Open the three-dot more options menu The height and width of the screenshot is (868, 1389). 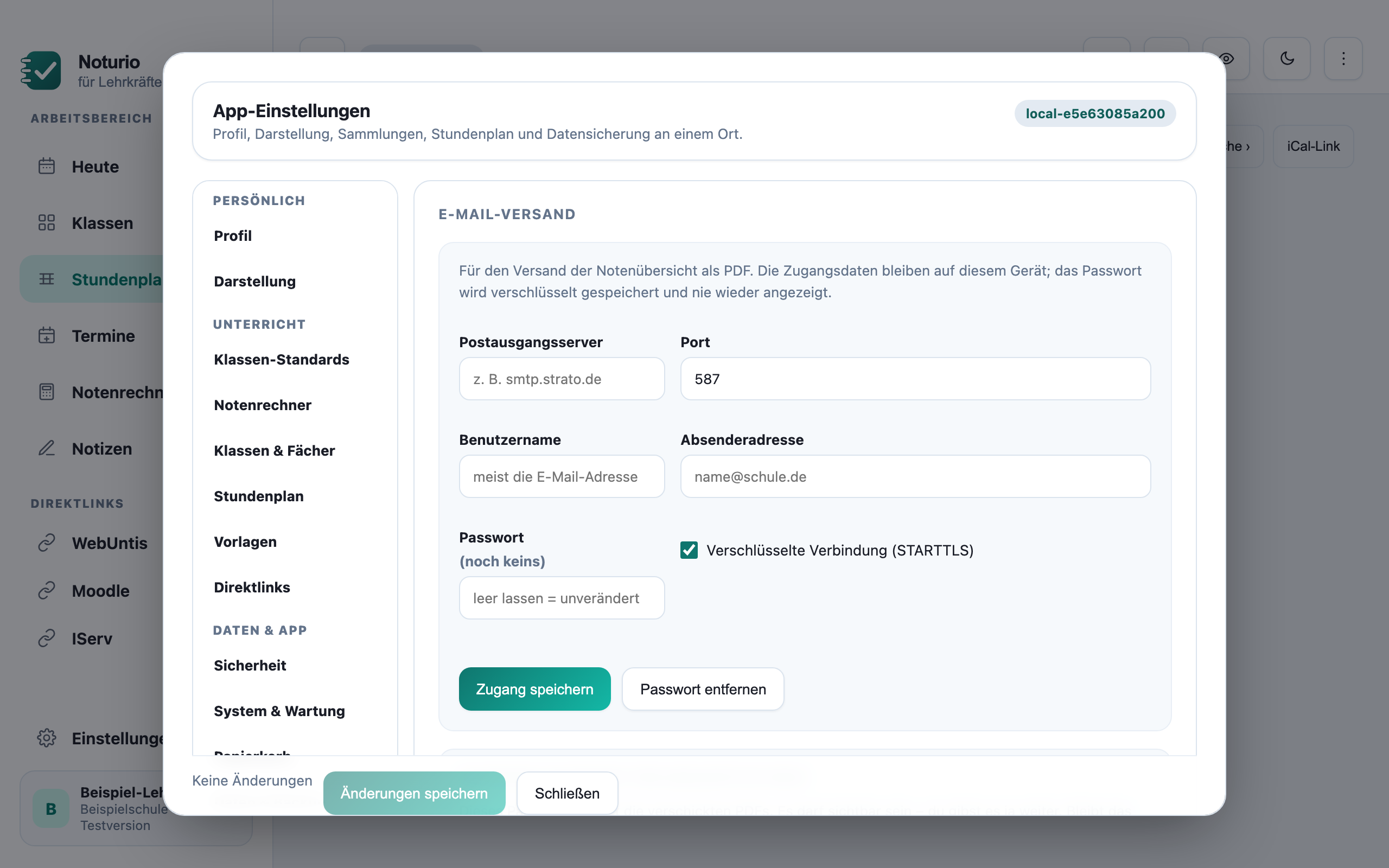(x=1343, y=59)
